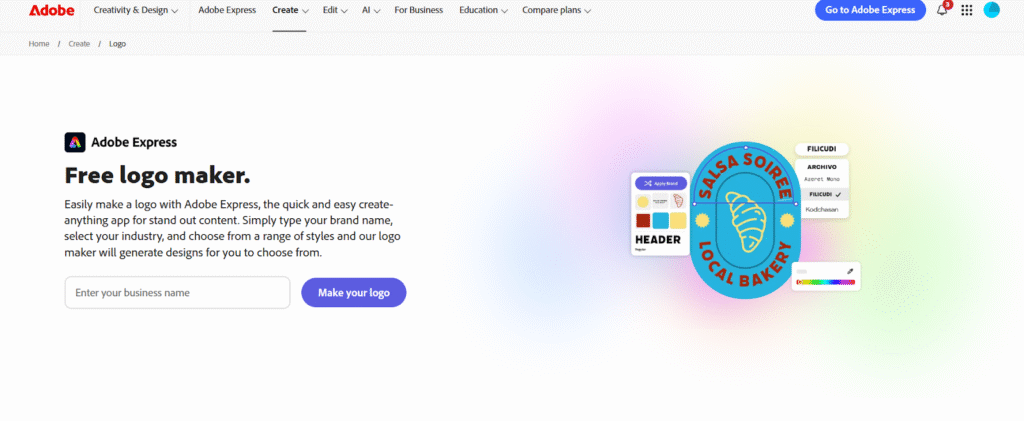
Task: Open the notifications bell
Action: (x=942, y=10)
